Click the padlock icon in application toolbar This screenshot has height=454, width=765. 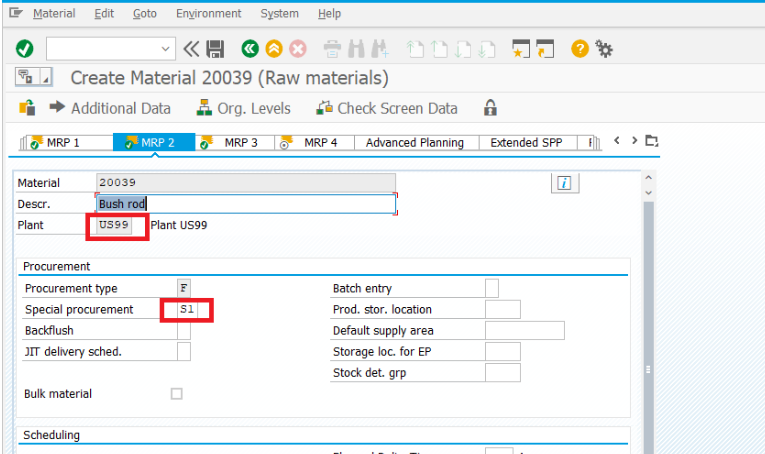tap(490, 108)
